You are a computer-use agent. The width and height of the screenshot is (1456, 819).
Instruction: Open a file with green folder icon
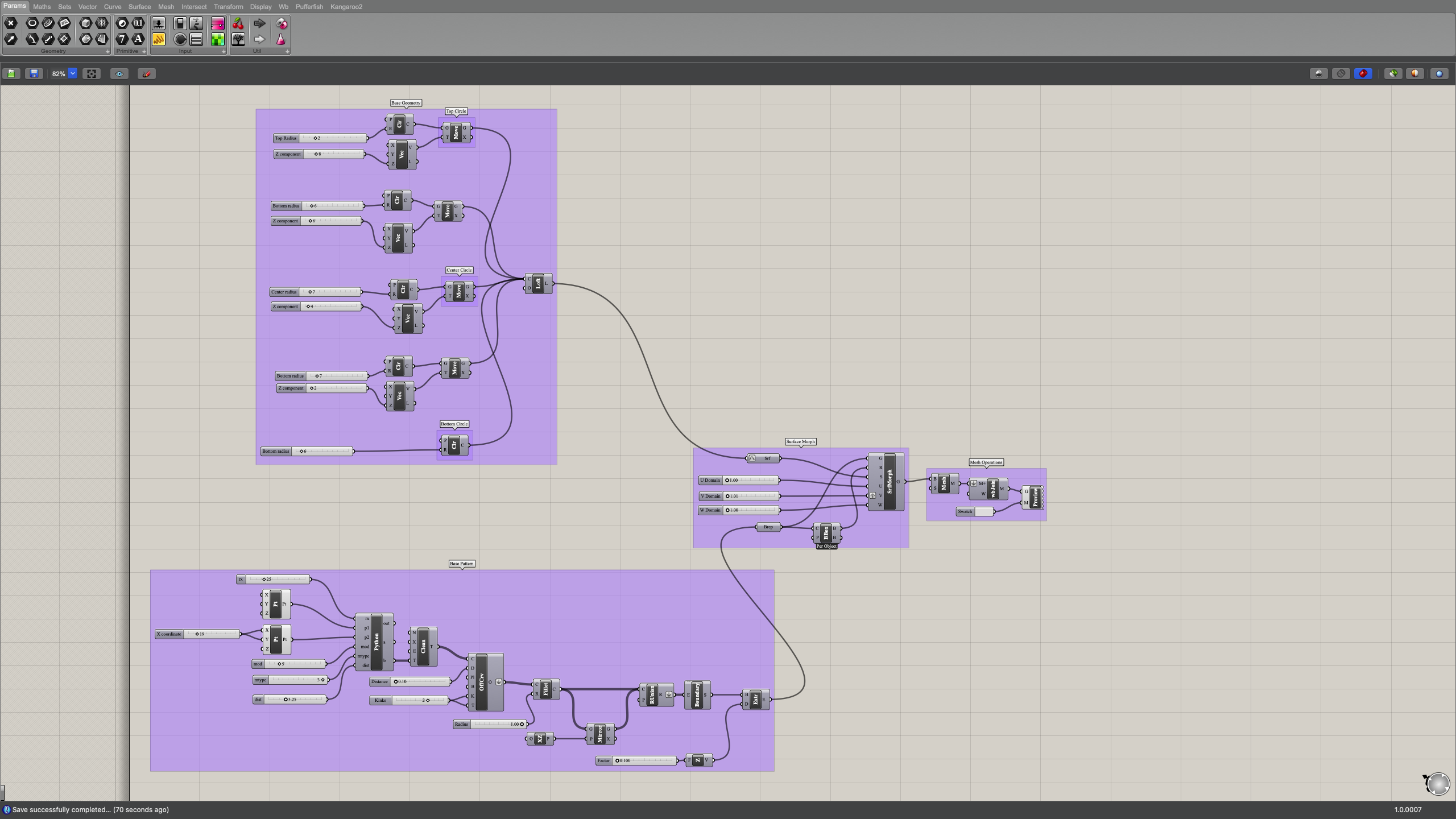pos(11,73)
